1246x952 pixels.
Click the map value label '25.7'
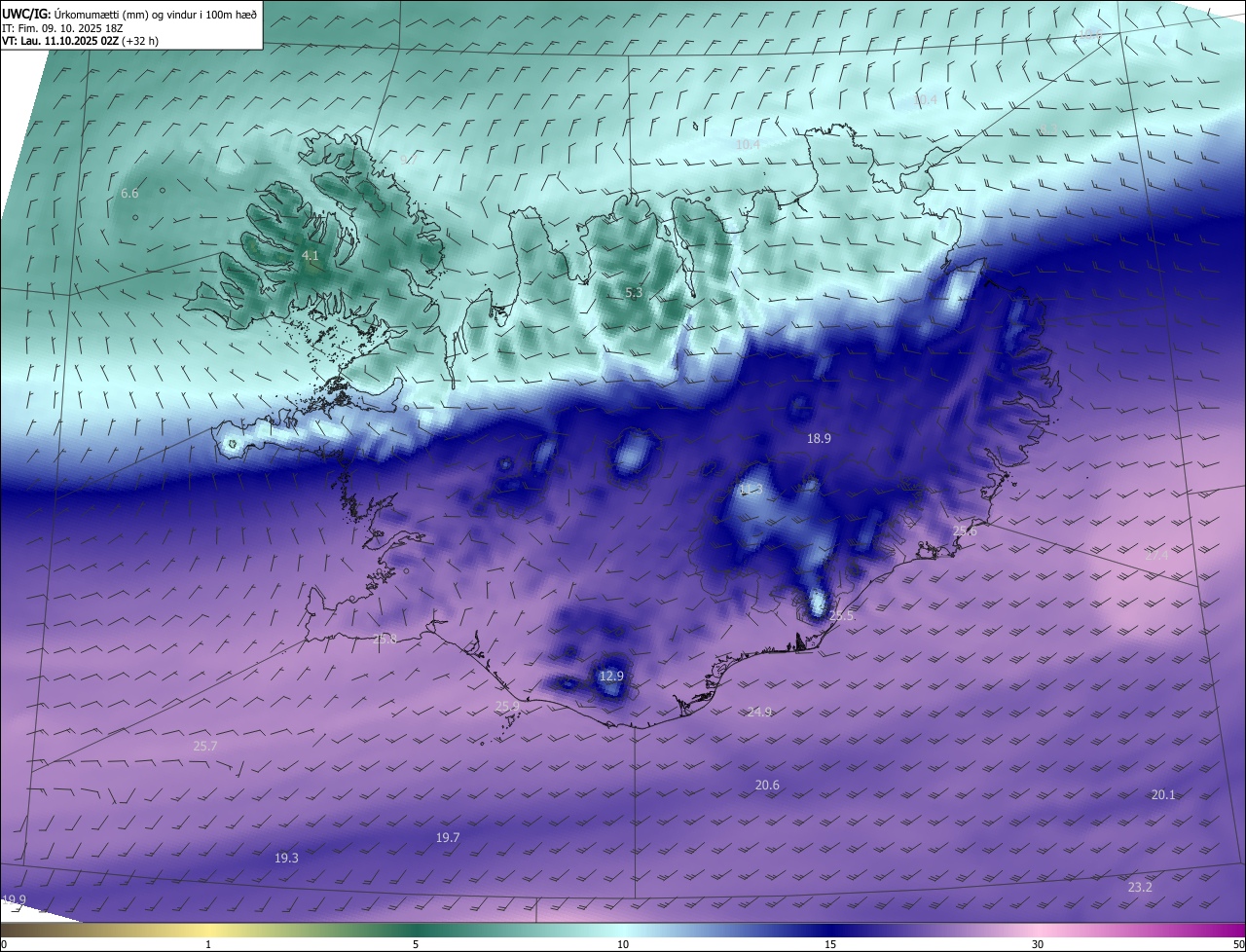(205, 747)
